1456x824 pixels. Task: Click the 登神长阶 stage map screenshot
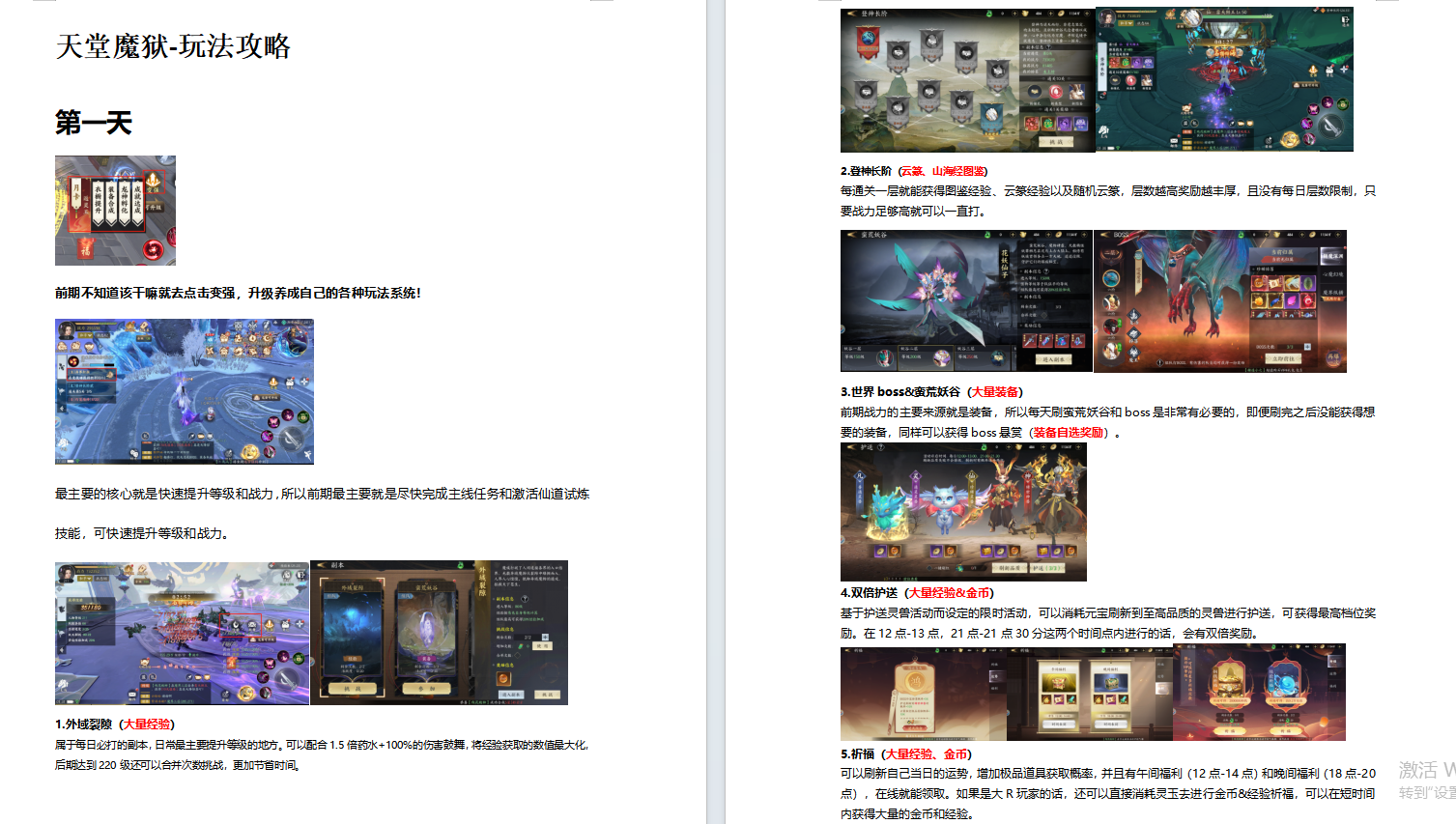click(967, 79)
